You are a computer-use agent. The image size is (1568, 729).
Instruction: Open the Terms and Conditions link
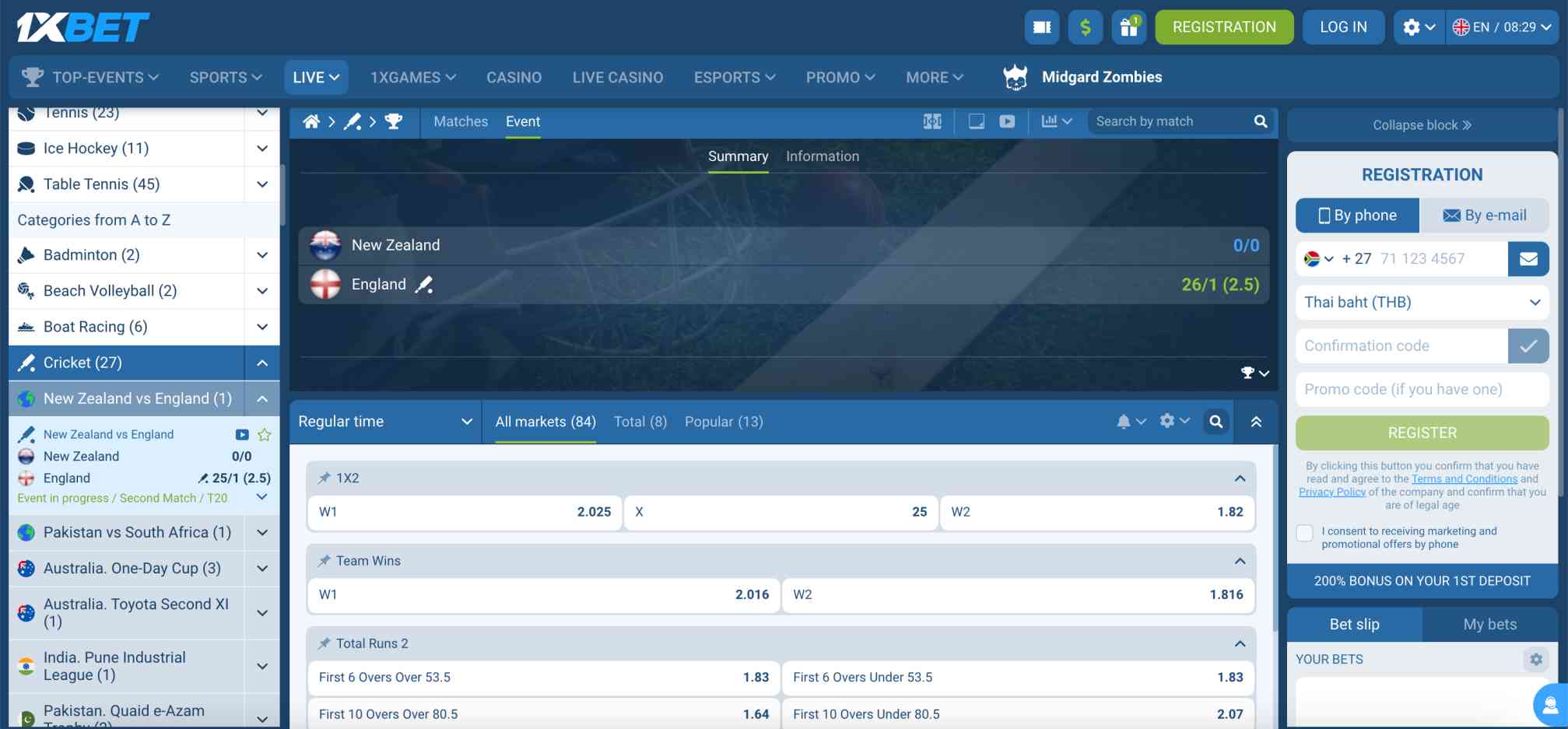[1464, 478]
